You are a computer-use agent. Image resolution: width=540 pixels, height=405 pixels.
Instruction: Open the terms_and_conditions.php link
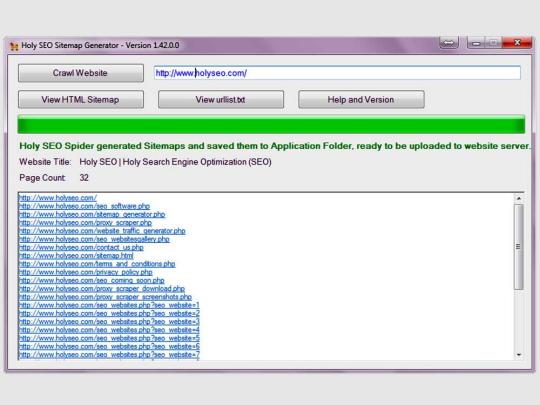point(97,264)
